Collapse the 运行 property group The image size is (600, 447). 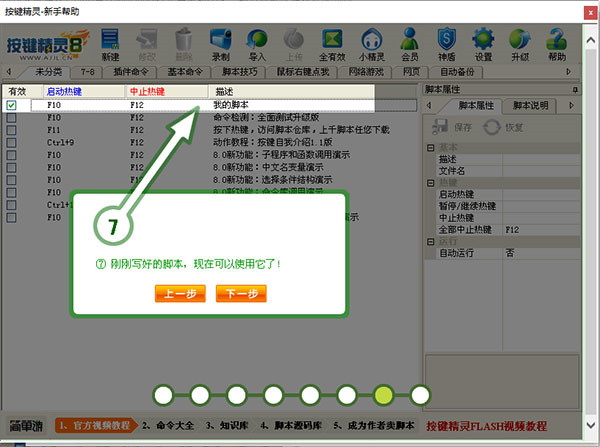pyautogui.click(x=430, y=241)
